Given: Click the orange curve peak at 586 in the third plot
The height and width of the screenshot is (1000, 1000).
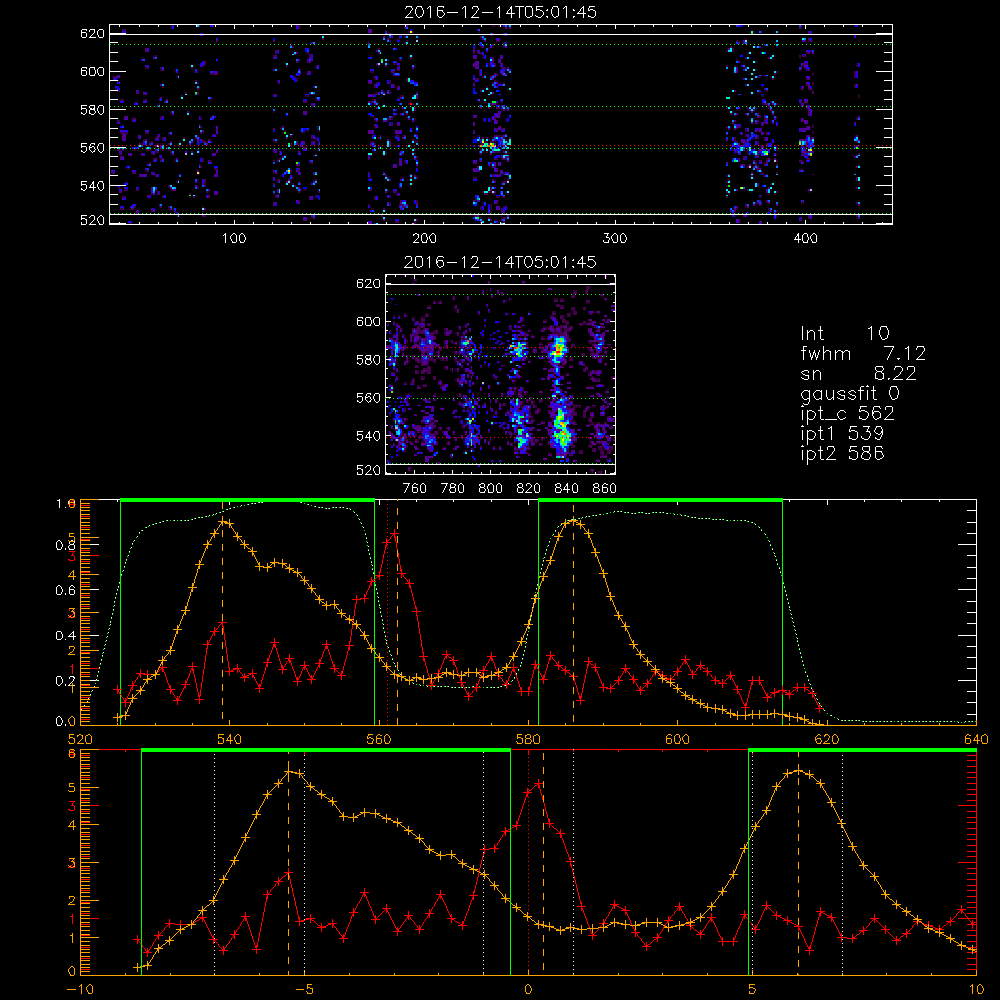Looking at the screenshot, I should pyautogui.click(x=573, y=521).
